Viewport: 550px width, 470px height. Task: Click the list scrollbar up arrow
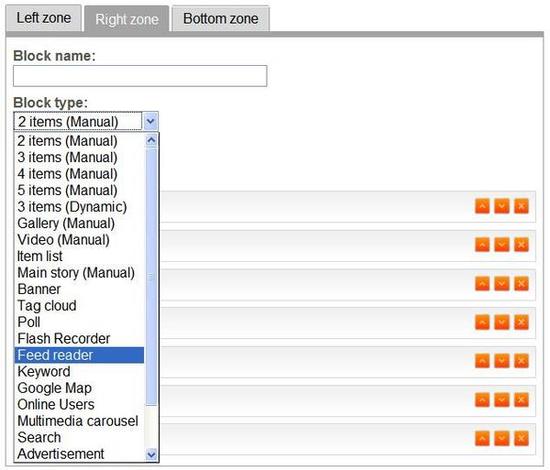point(151,141)
